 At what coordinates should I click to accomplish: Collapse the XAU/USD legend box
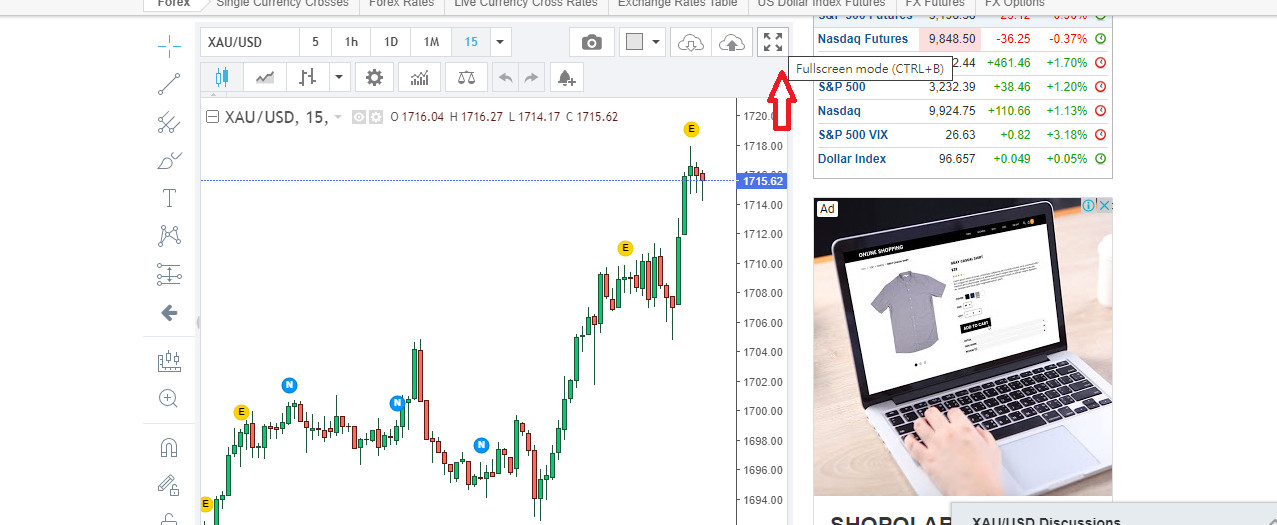(x=212, y=117)
